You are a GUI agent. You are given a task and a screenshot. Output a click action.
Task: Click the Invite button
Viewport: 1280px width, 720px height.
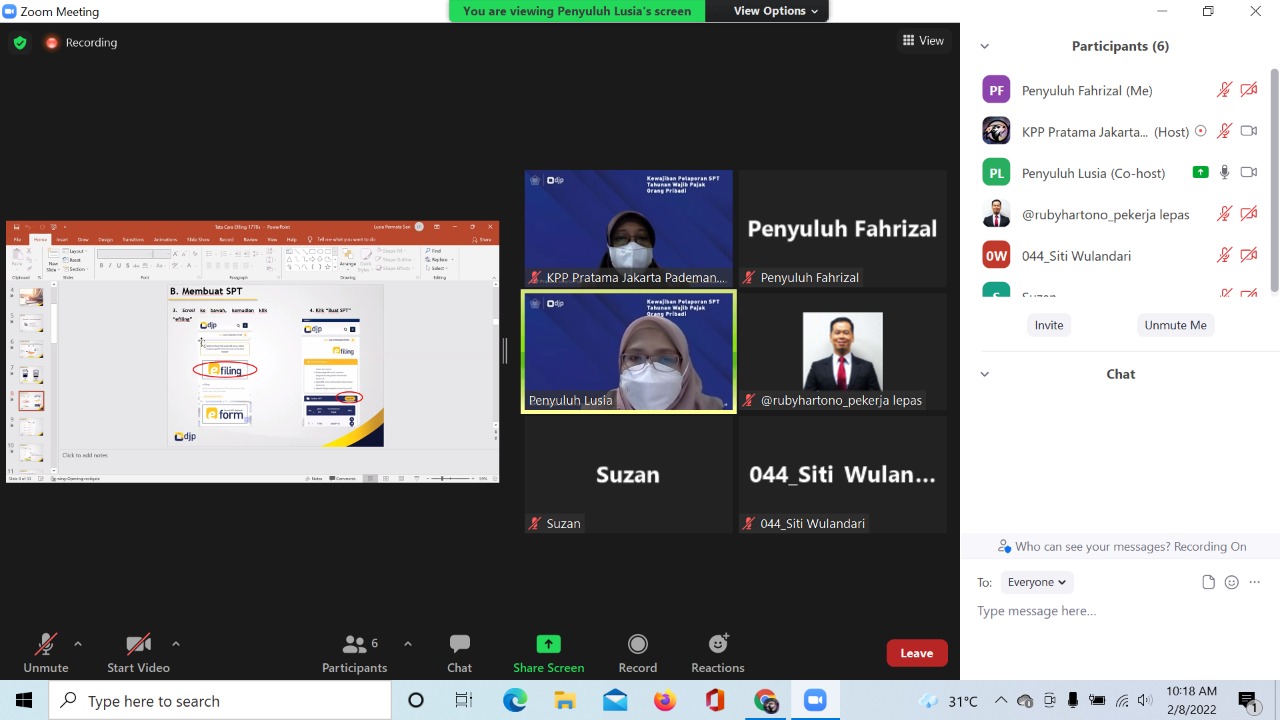click(1049, 325)
